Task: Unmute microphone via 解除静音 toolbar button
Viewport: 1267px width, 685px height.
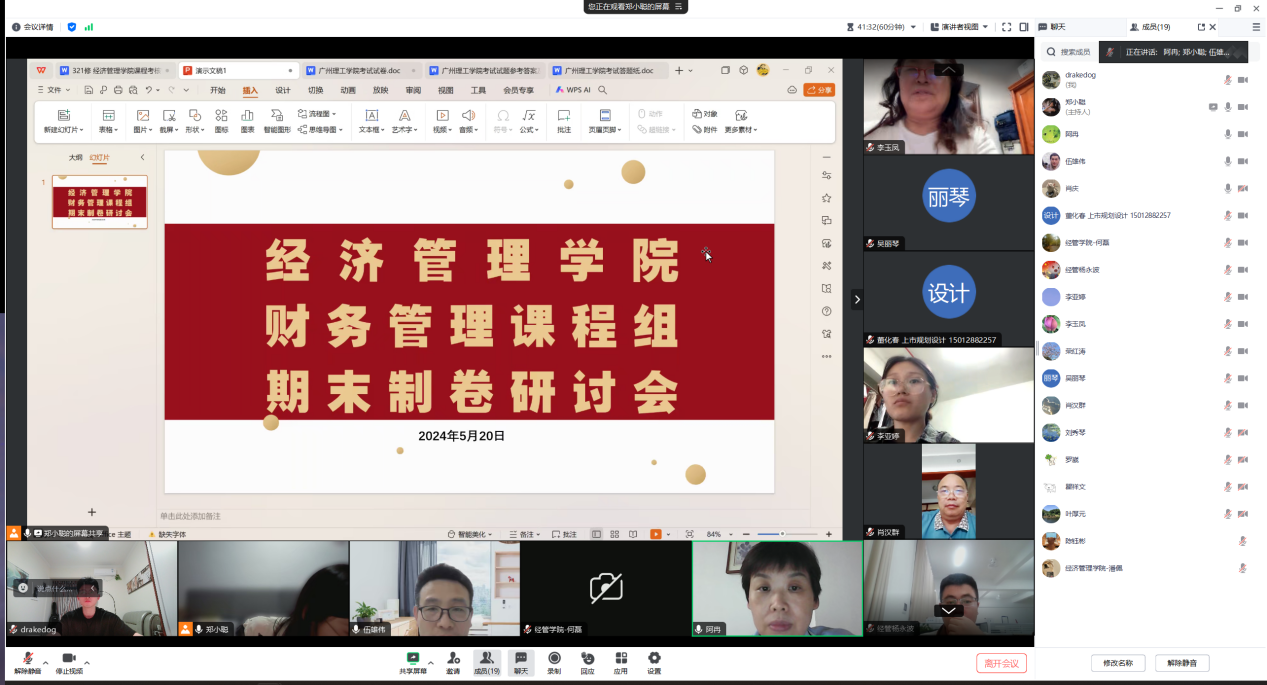Action: pos(27,659)
